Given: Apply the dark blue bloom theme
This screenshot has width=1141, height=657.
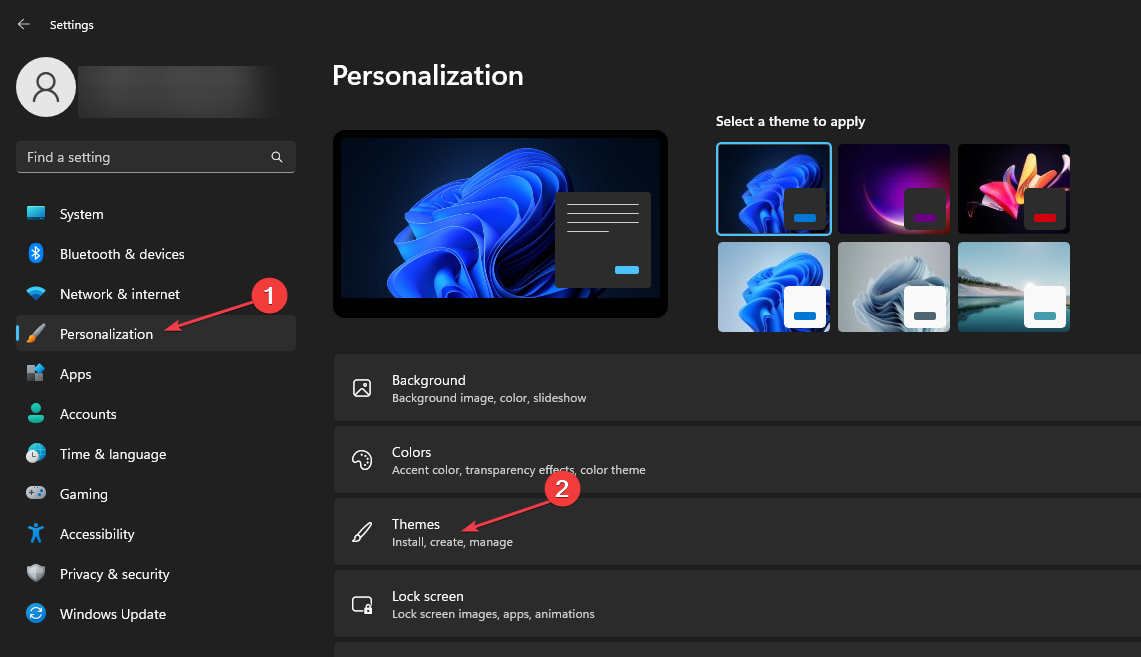Looking at the screenshot, I should tap(774, 189).
